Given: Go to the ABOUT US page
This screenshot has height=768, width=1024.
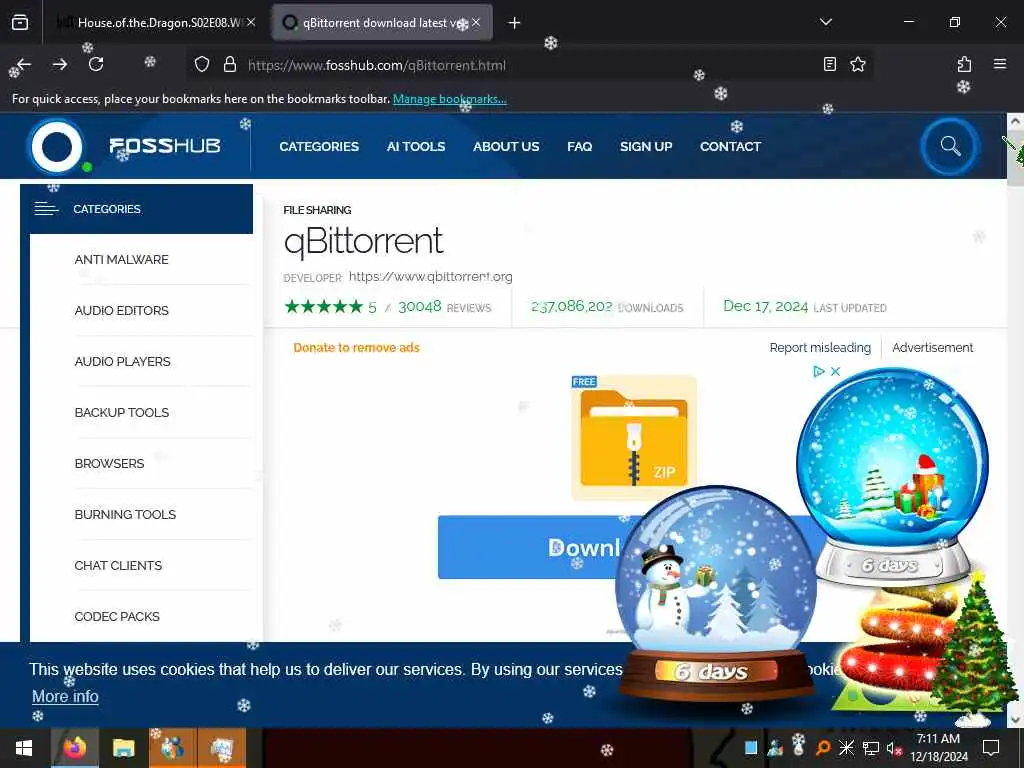Looking at the screenshot, I should [x=506, y=146].
